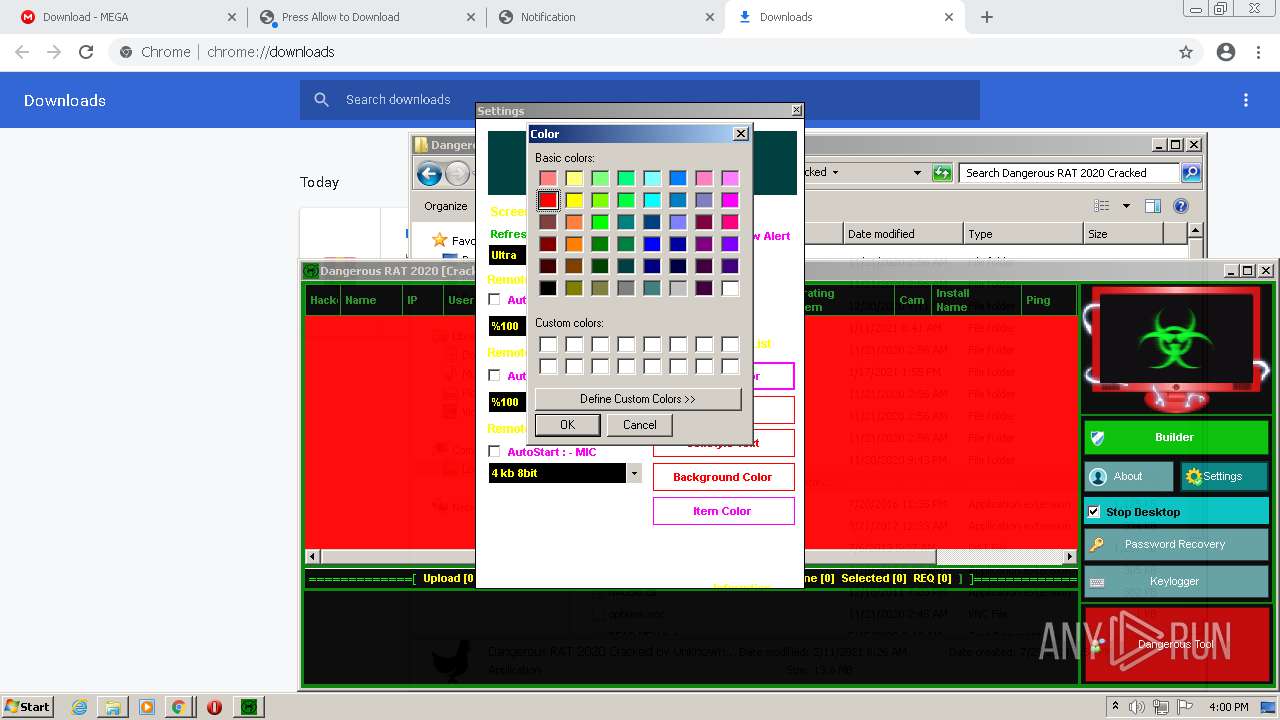Reload the Chrome page
The height and width of the screenshot is (720, 1280).
[86, 52]
